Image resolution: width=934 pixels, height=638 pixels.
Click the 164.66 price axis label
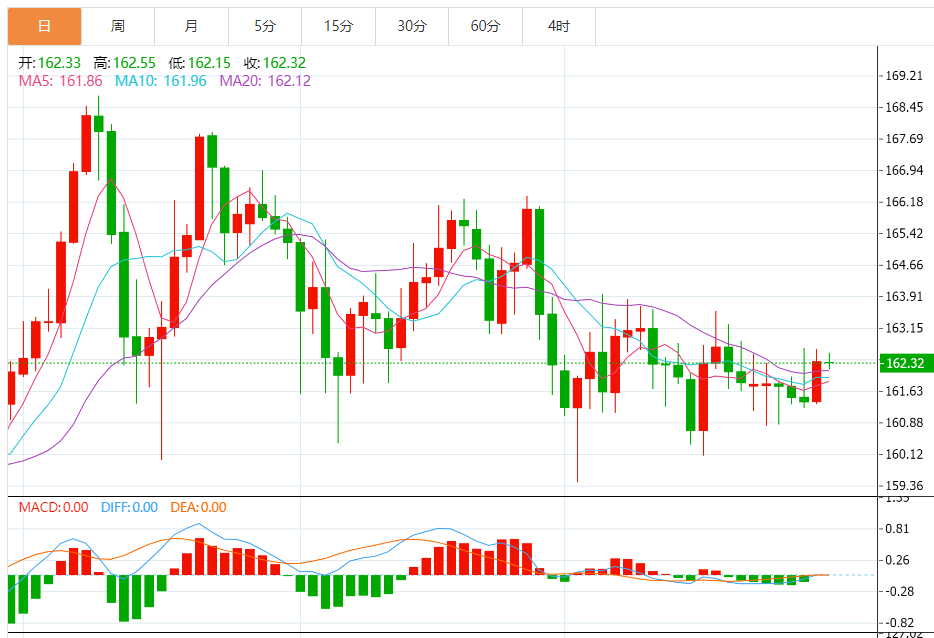904,265
